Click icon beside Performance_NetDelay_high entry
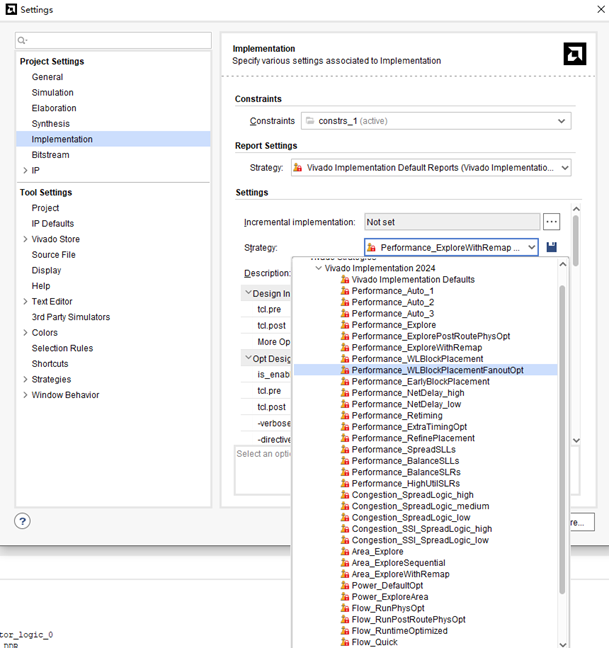The width and height of the screenshot is (609, 648). tap(345, 393)
